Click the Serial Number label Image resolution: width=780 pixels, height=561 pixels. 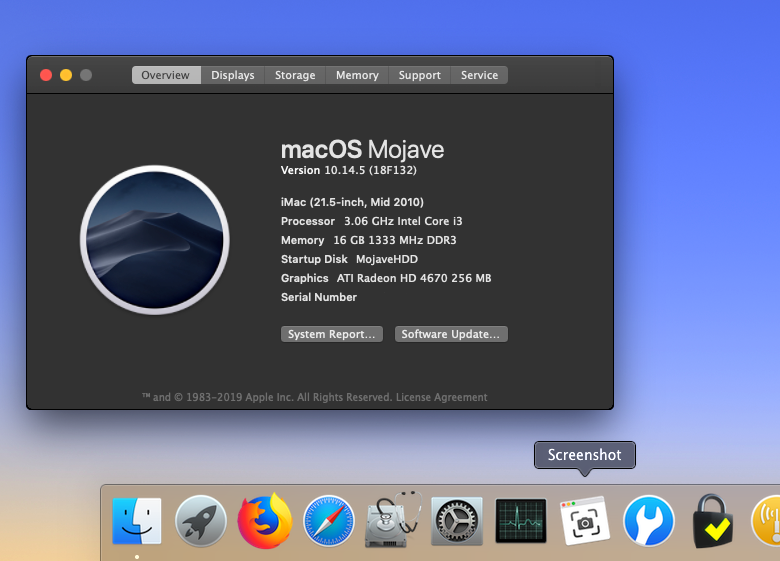pos(319,297)
